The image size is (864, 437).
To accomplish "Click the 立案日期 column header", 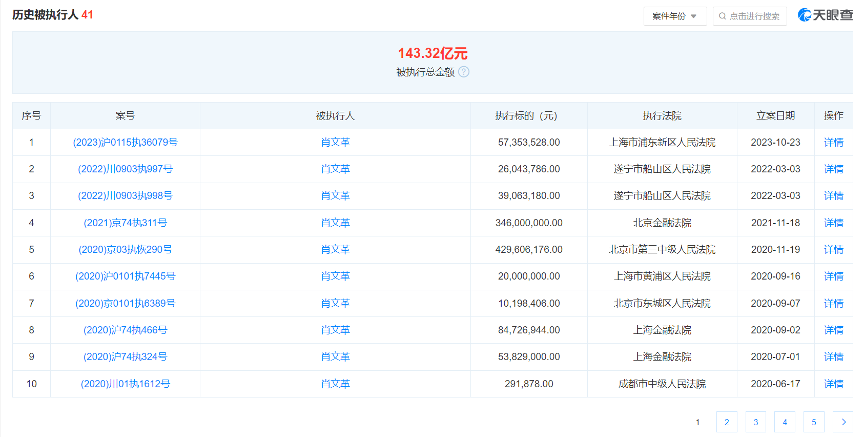I will pyautogui.click(x=775, y=116).
